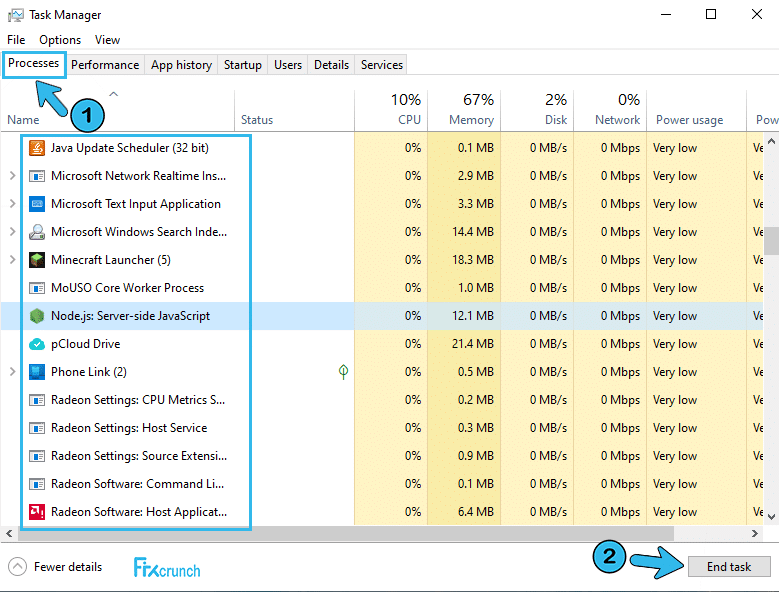Expand the Microsoft Text Input Application group

[12, 204]
